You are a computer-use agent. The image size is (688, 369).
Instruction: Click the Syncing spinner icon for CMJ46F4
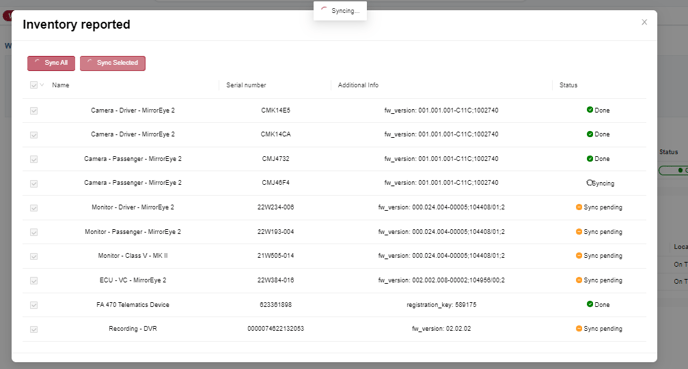click(x=590, y=183)
